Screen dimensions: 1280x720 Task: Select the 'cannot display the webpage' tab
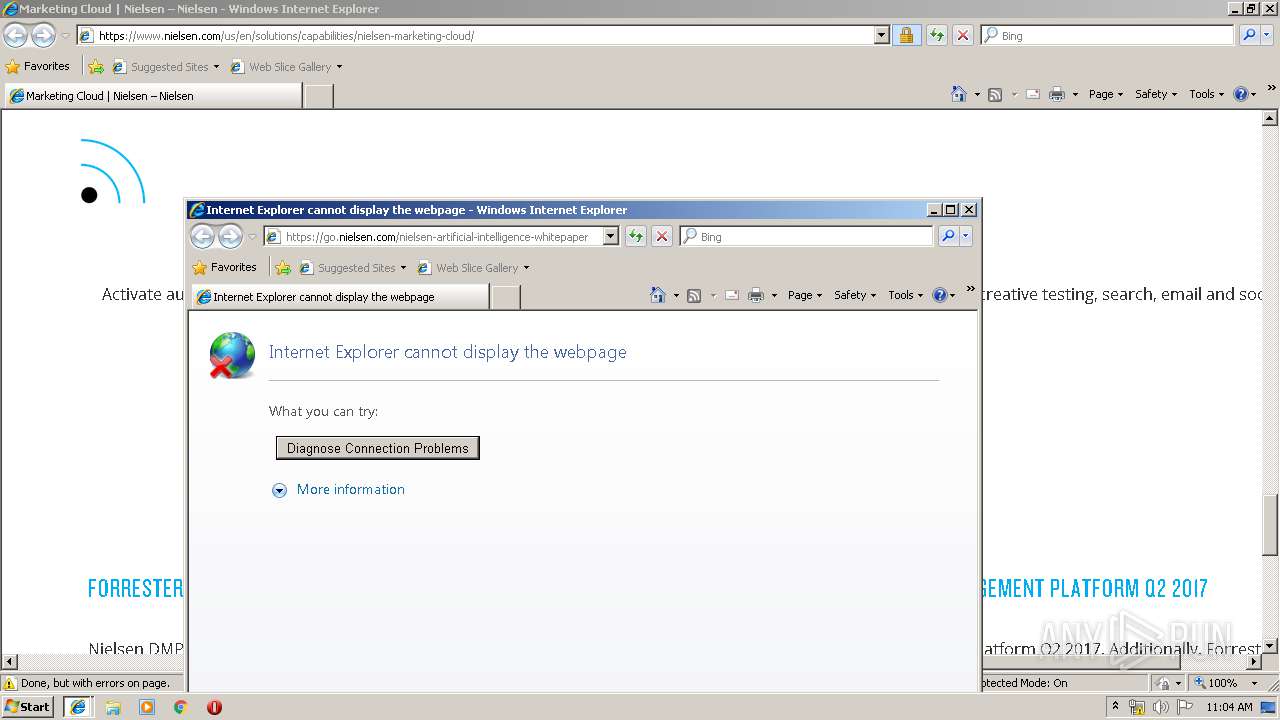click(x=340, y=297)
